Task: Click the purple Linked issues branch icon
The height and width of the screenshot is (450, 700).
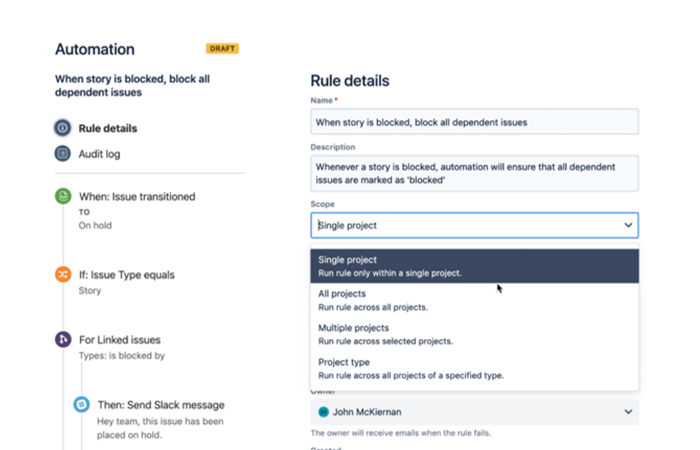Action: [x=62, y=340]
